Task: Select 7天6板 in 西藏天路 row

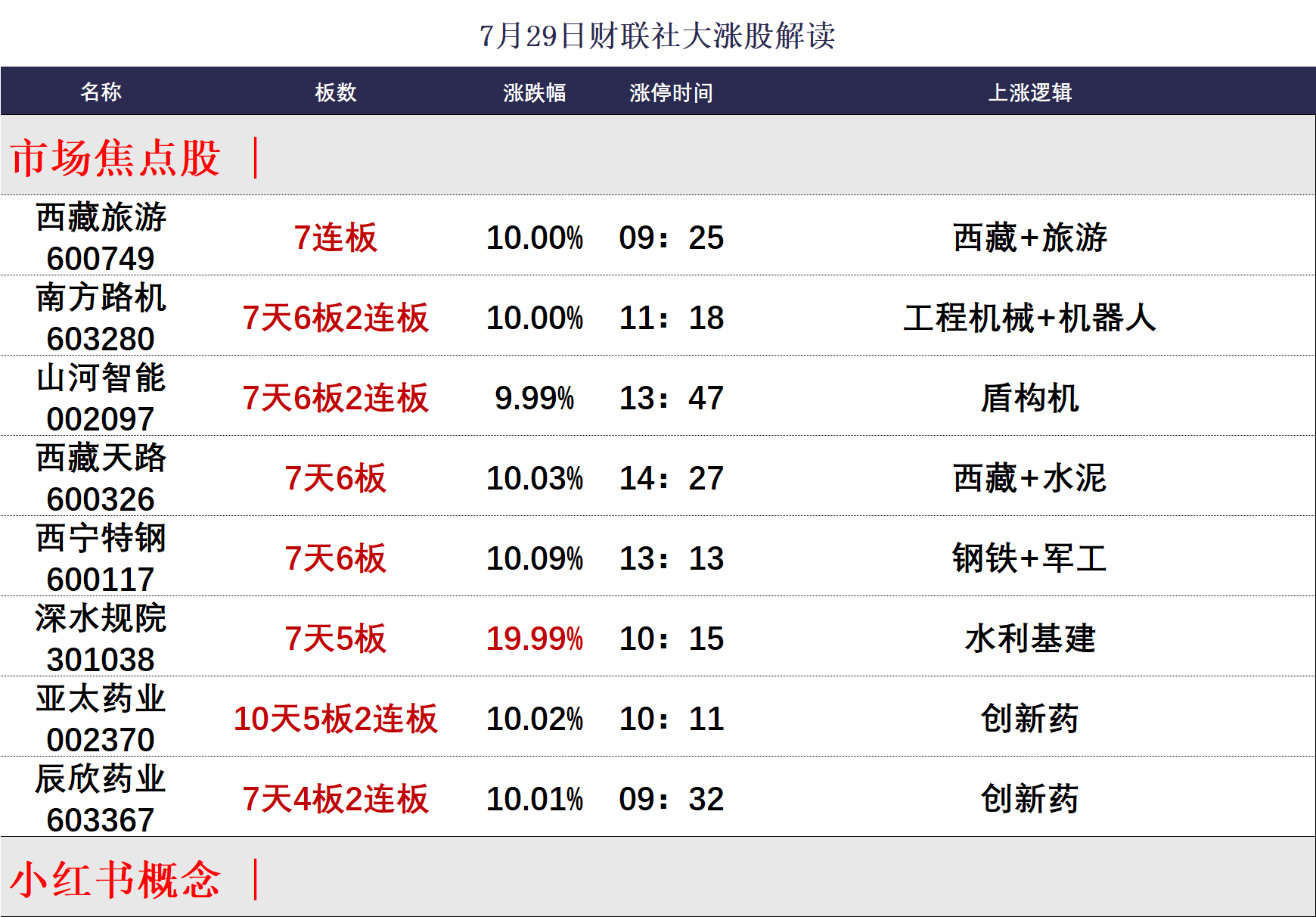Action: pos(336,478)
